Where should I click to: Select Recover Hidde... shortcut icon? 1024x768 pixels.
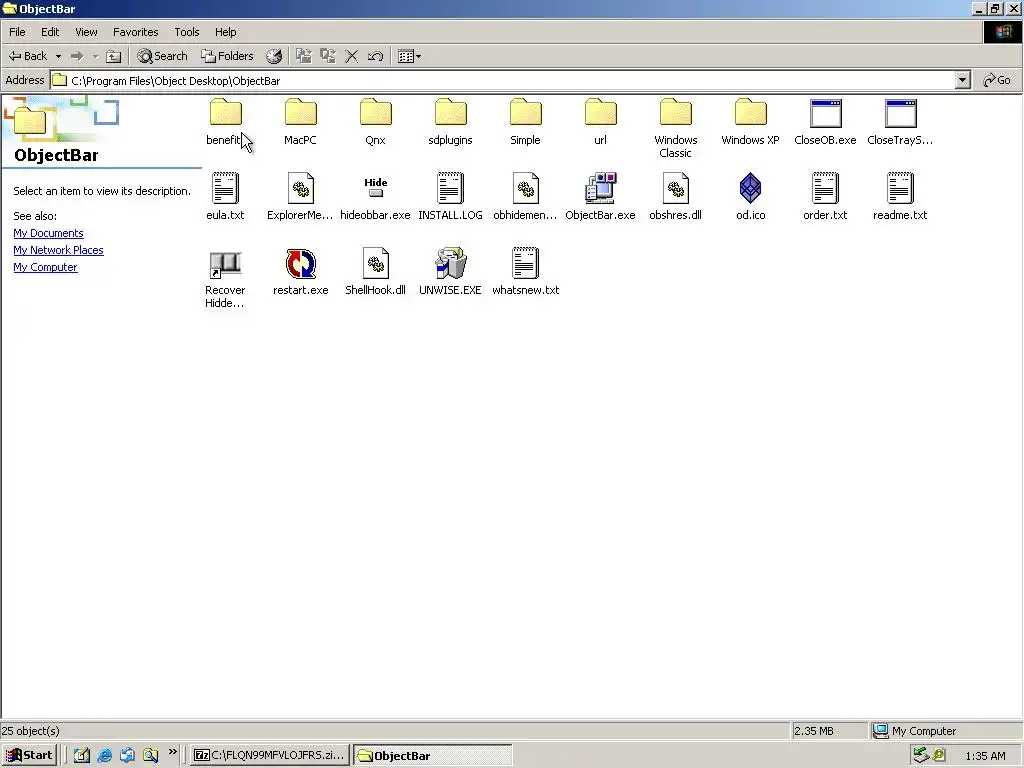(x=225, y=264)
